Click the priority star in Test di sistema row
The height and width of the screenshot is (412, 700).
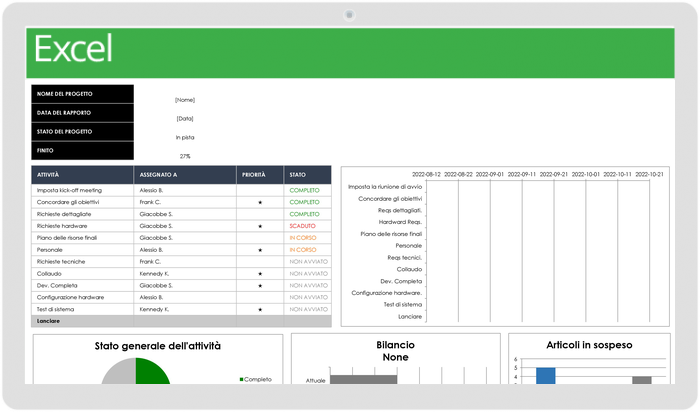(260, 309)
